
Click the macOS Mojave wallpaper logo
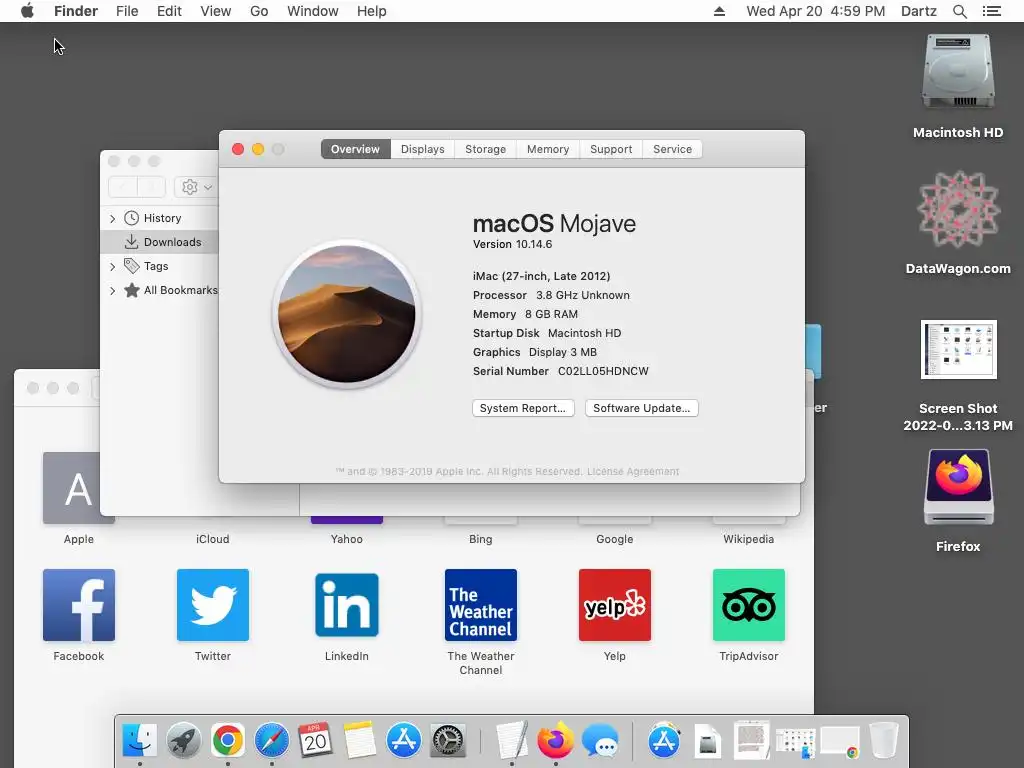click(347, 314)
